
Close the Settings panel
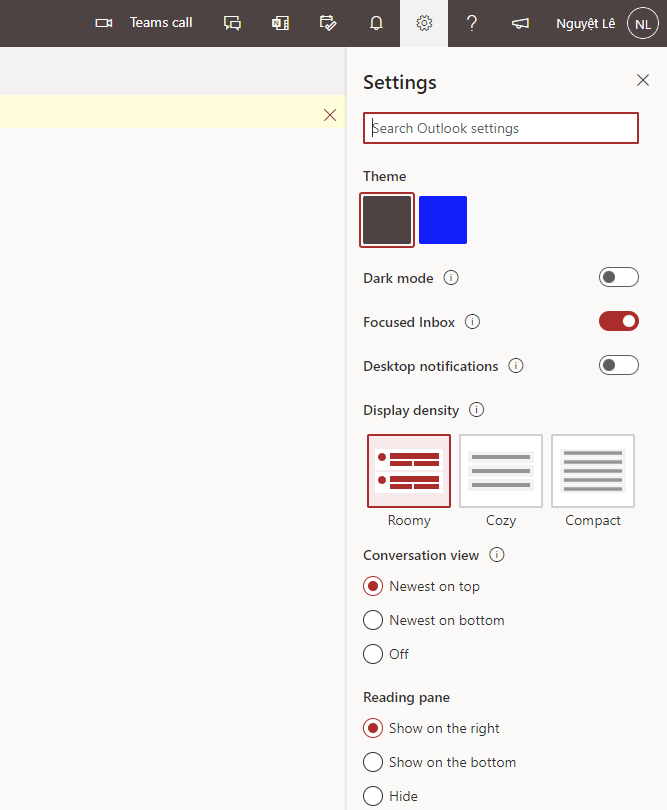tap(643, 80)
